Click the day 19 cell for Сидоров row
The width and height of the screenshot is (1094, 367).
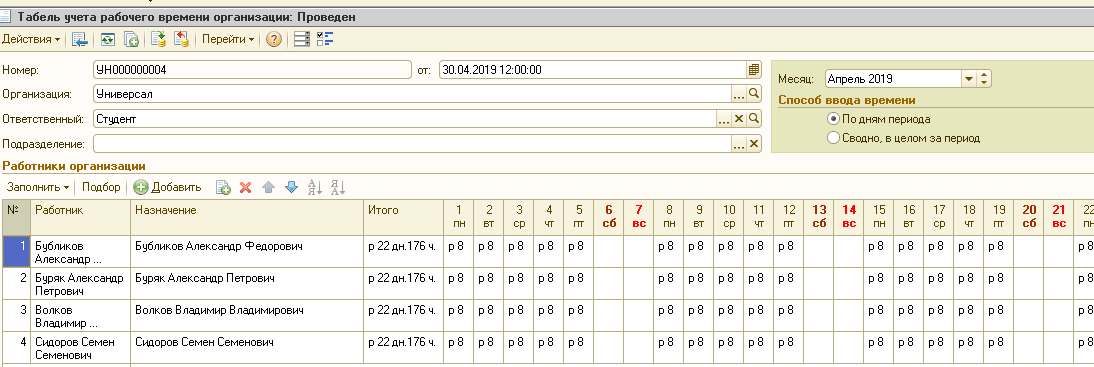tap(998, 347)
